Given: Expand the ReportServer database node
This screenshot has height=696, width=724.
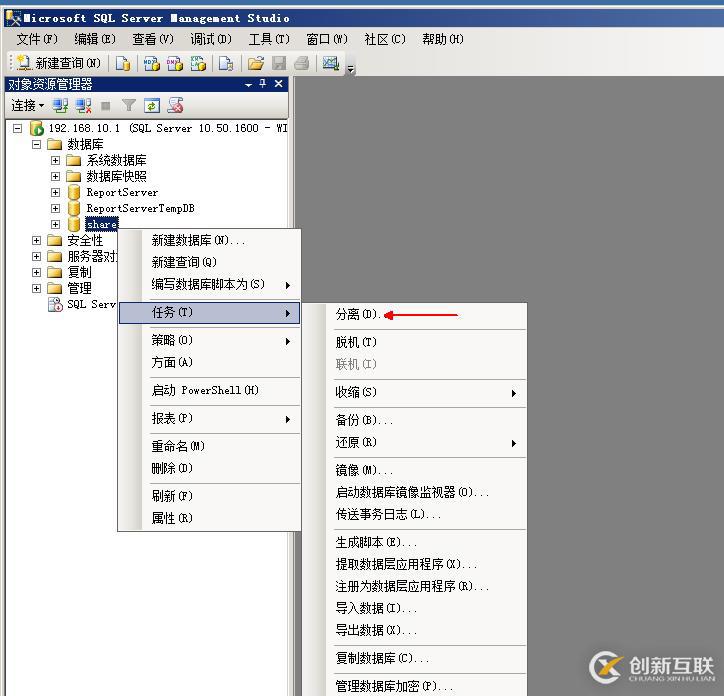Looking at the screenshot, I should 55,192.
